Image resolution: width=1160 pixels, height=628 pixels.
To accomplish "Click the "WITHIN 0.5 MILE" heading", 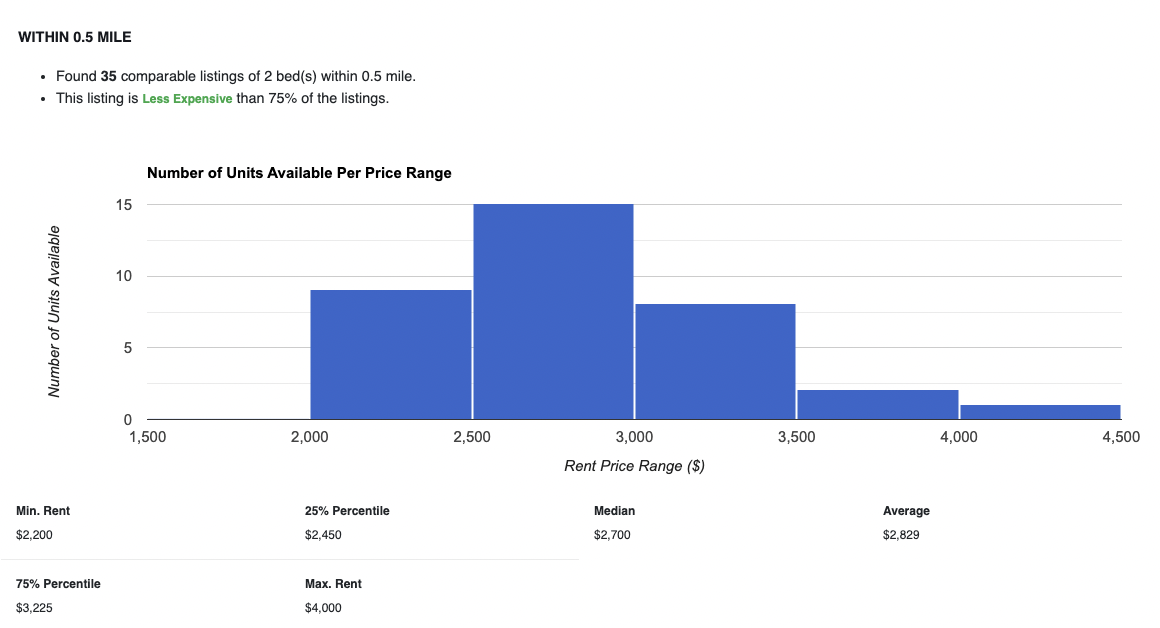I will [75, 38].
